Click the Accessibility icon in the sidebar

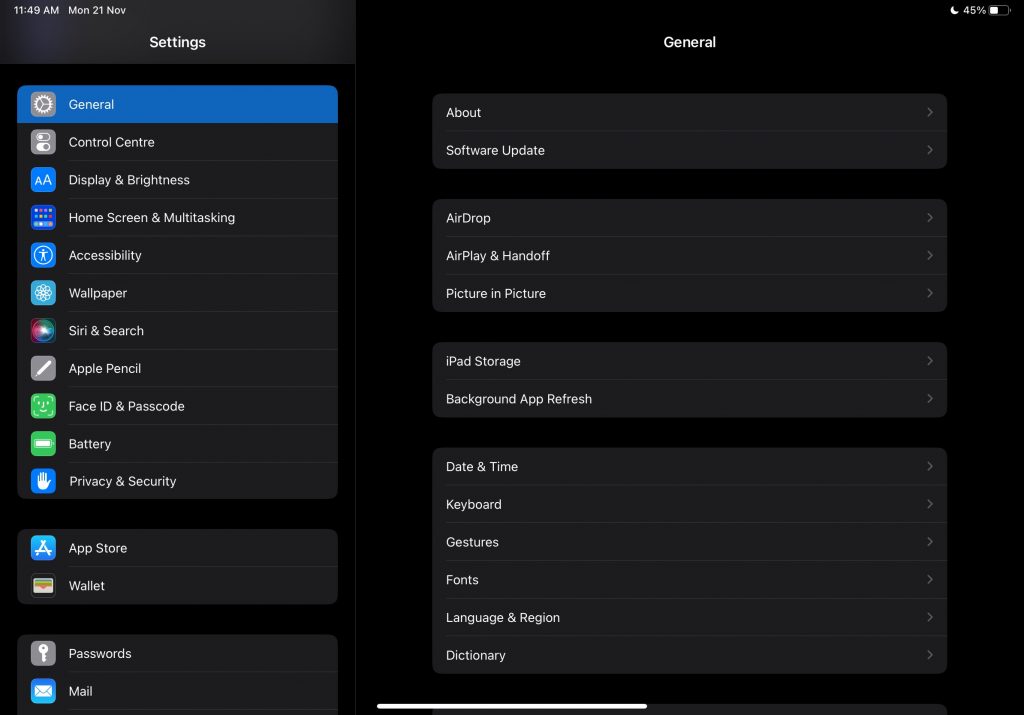tap(43, 255)
